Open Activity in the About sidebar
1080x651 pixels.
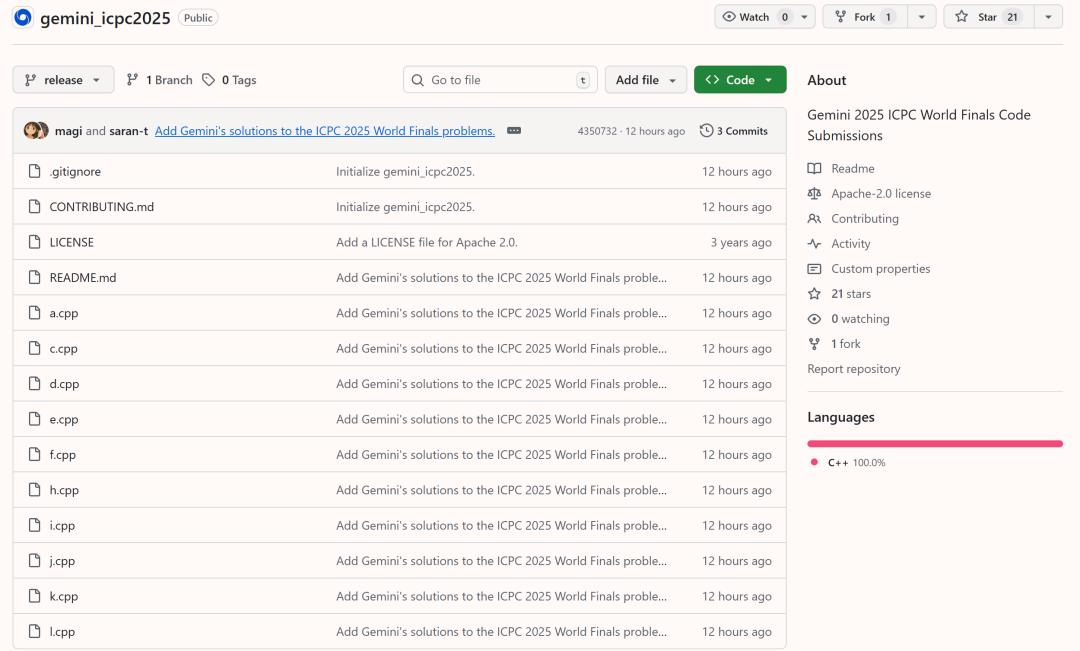(x=850, y=244)
